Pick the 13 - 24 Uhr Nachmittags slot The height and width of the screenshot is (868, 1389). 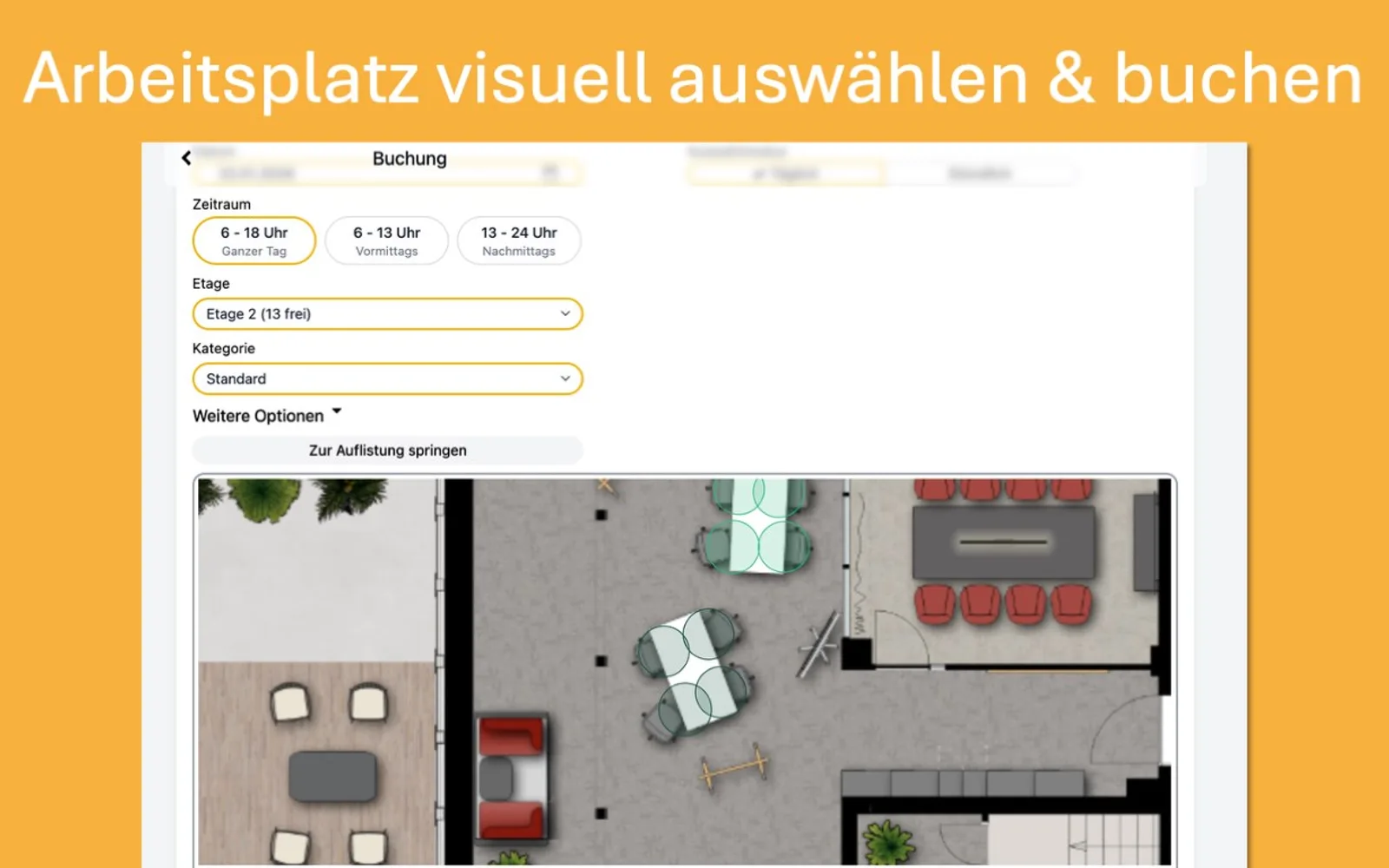[x=519, y=240]
